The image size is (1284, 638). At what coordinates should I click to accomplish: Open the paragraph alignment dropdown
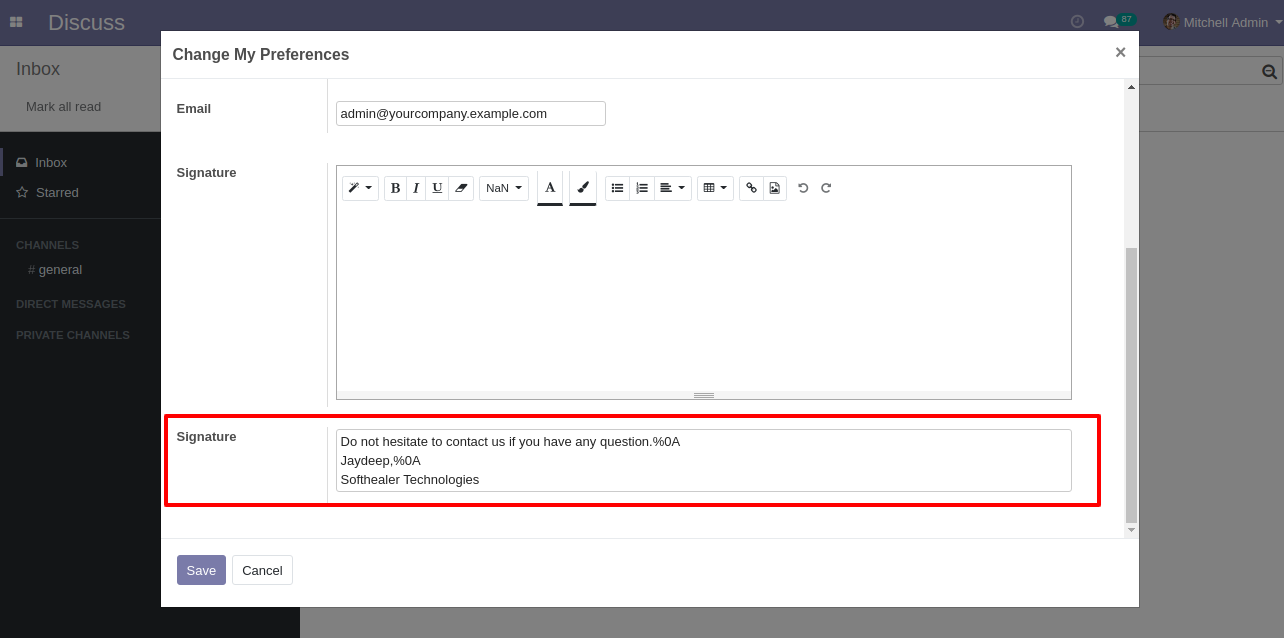point(673,188)
